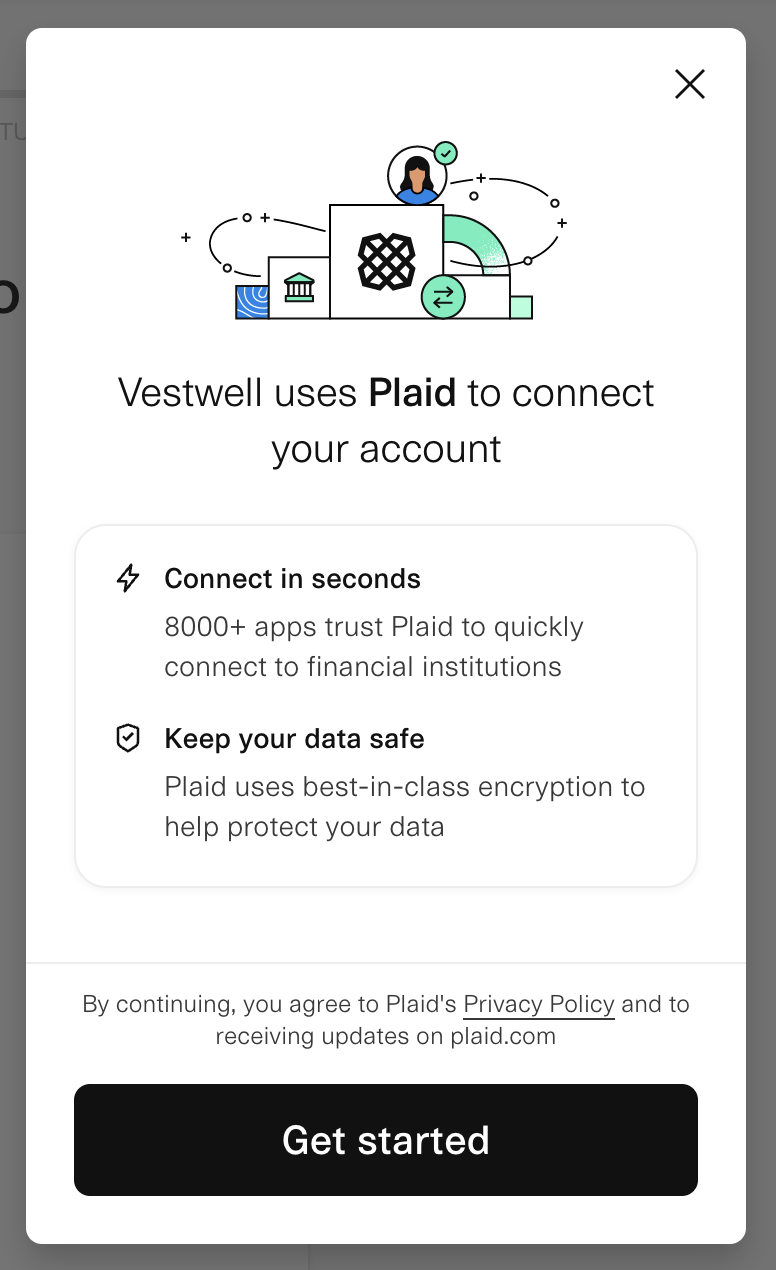Click the encryption description text under Keep your data safe

tap(405, 806)
